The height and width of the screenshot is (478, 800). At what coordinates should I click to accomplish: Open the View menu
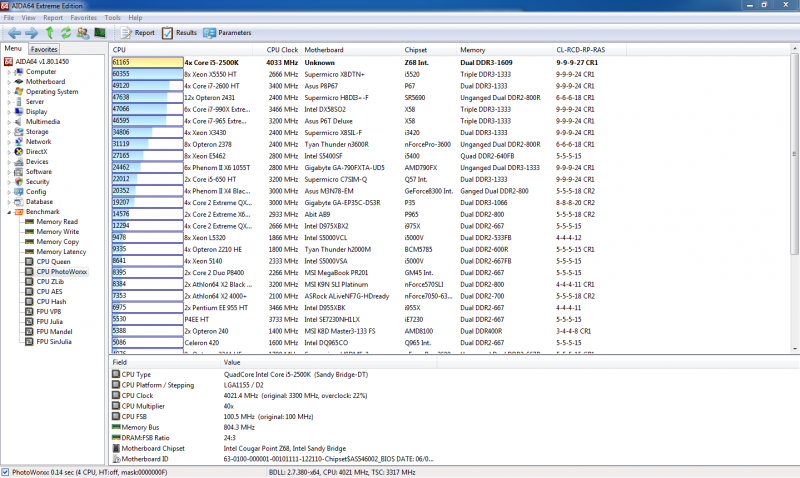[x=29, y=18]
